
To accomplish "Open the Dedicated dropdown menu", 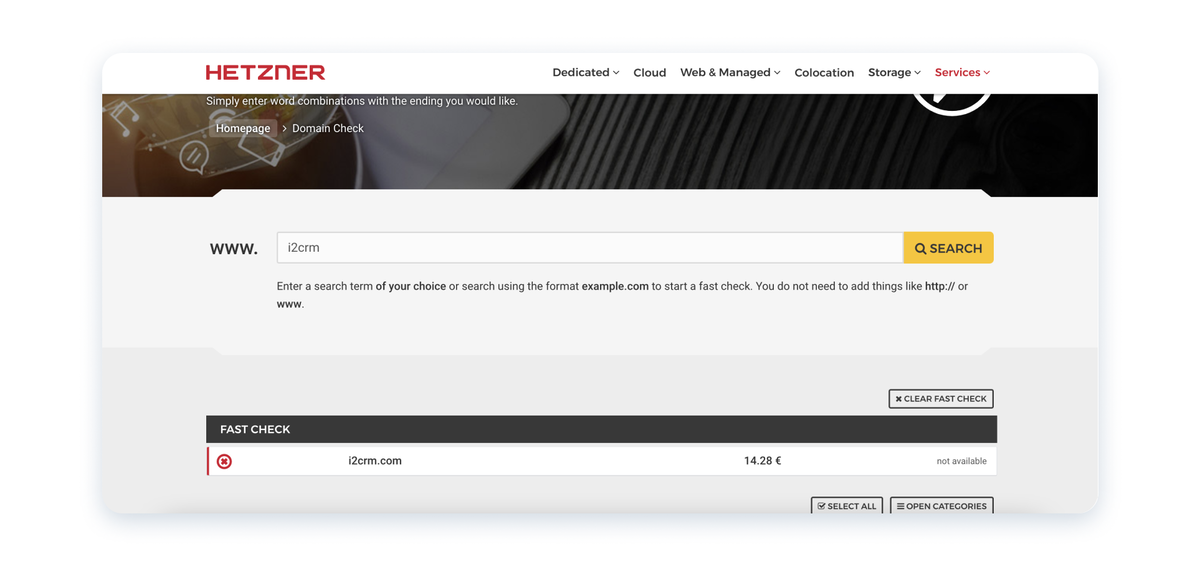I will (x=586, y=72).
